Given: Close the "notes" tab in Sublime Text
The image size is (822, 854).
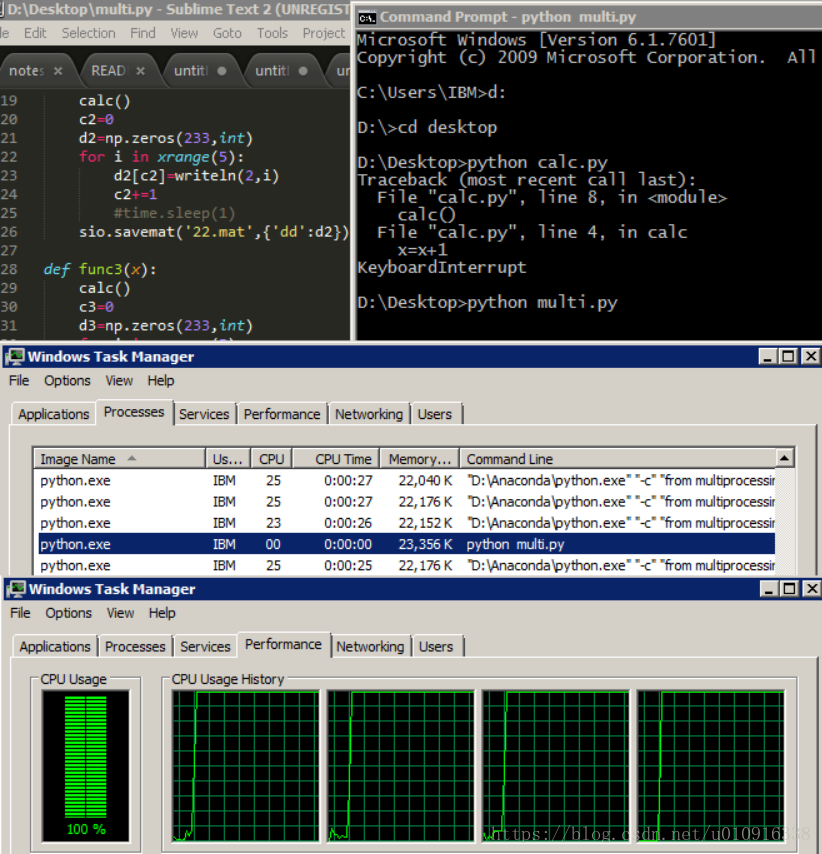Looking at the screenshot, I should coord(58,71).
